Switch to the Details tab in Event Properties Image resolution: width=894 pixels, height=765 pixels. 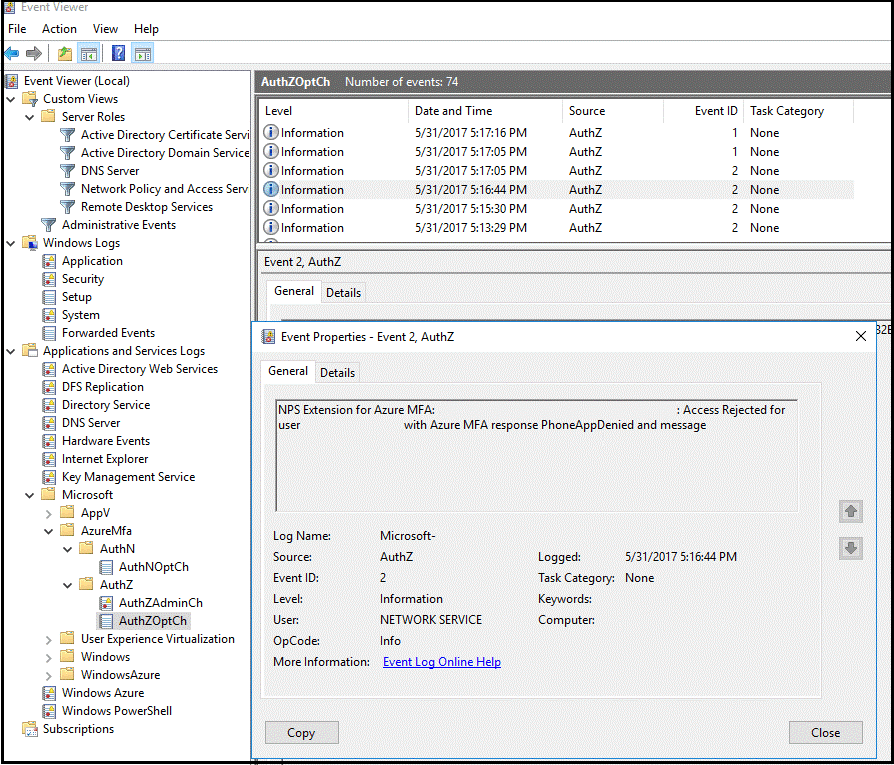click(337, 371)
